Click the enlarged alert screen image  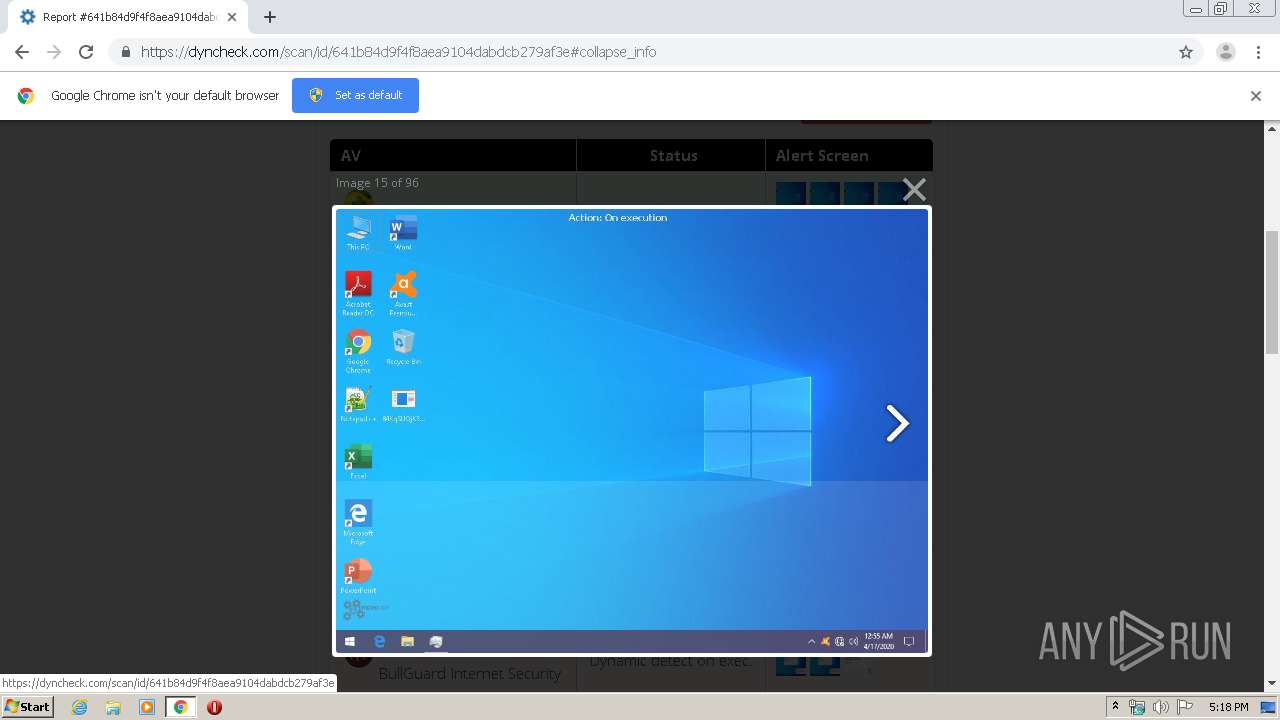(x=632, y=431)
